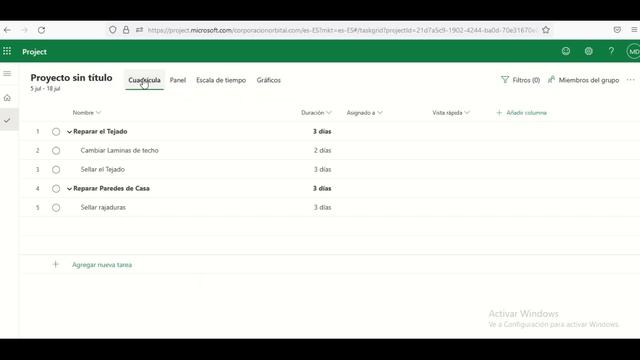Click the permissions icon in address bar
The image size is (640, 360).
coord(140,30)
